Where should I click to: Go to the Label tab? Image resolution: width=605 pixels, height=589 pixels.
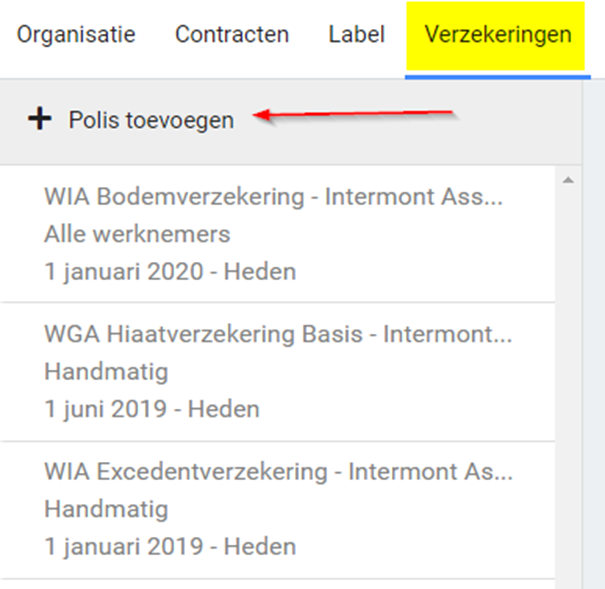(x=356, y=35)
